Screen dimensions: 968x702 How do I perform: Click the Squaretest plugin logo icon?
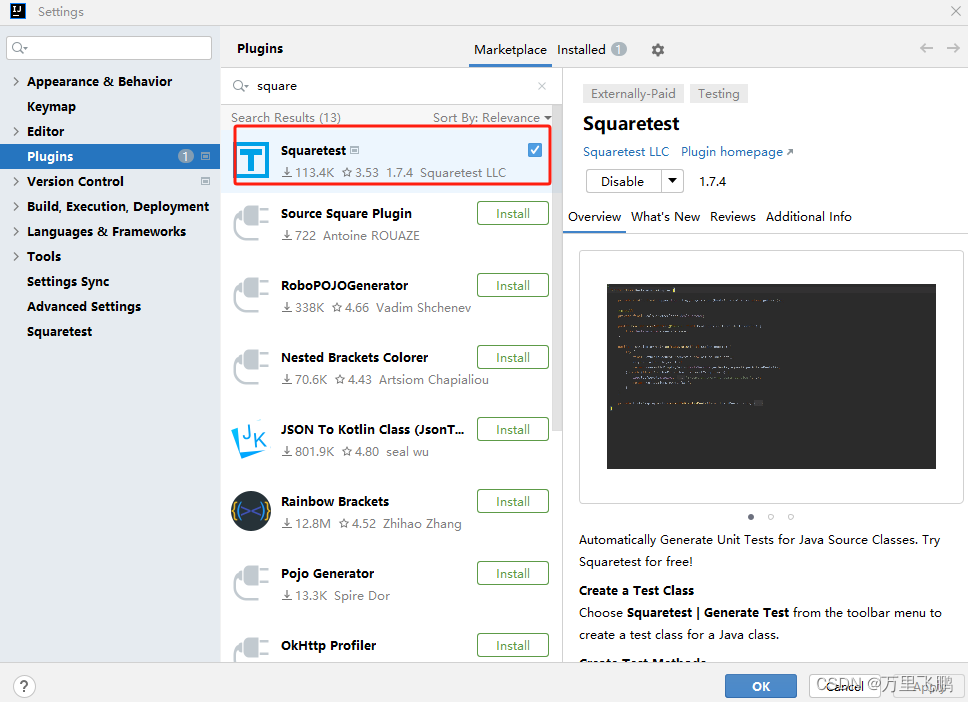(252, 160)
